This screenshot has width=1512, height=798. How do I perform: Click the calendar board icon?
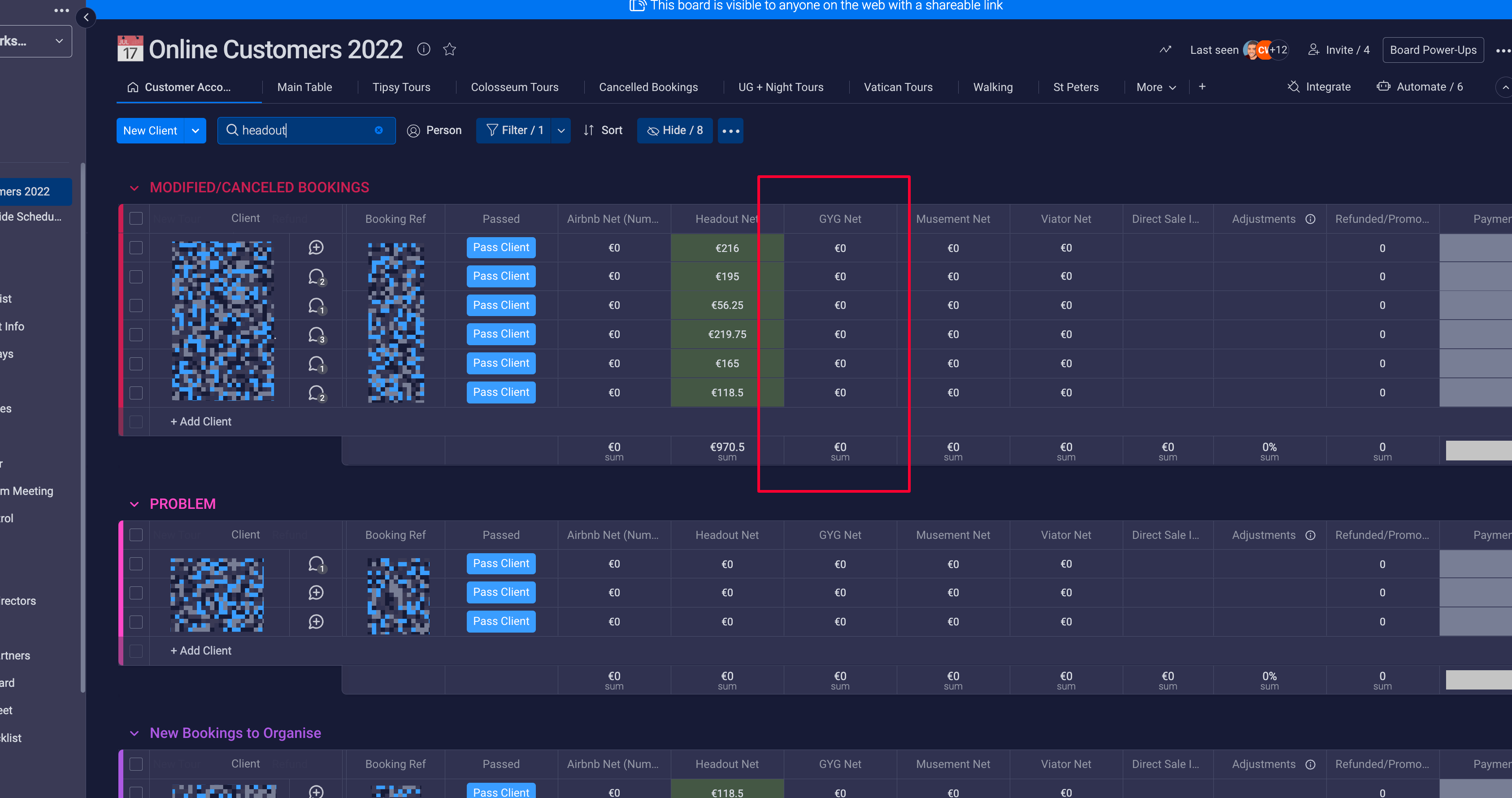coord(130,49)
